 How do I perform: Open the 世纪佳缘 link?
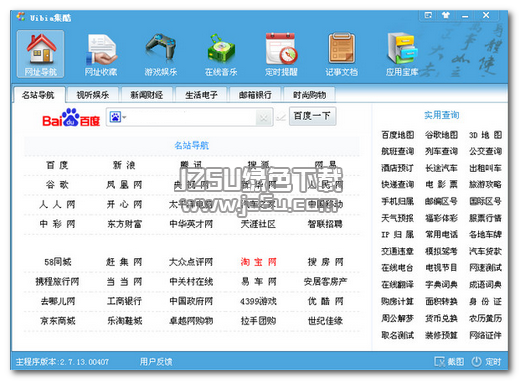[x=325, y=321]
